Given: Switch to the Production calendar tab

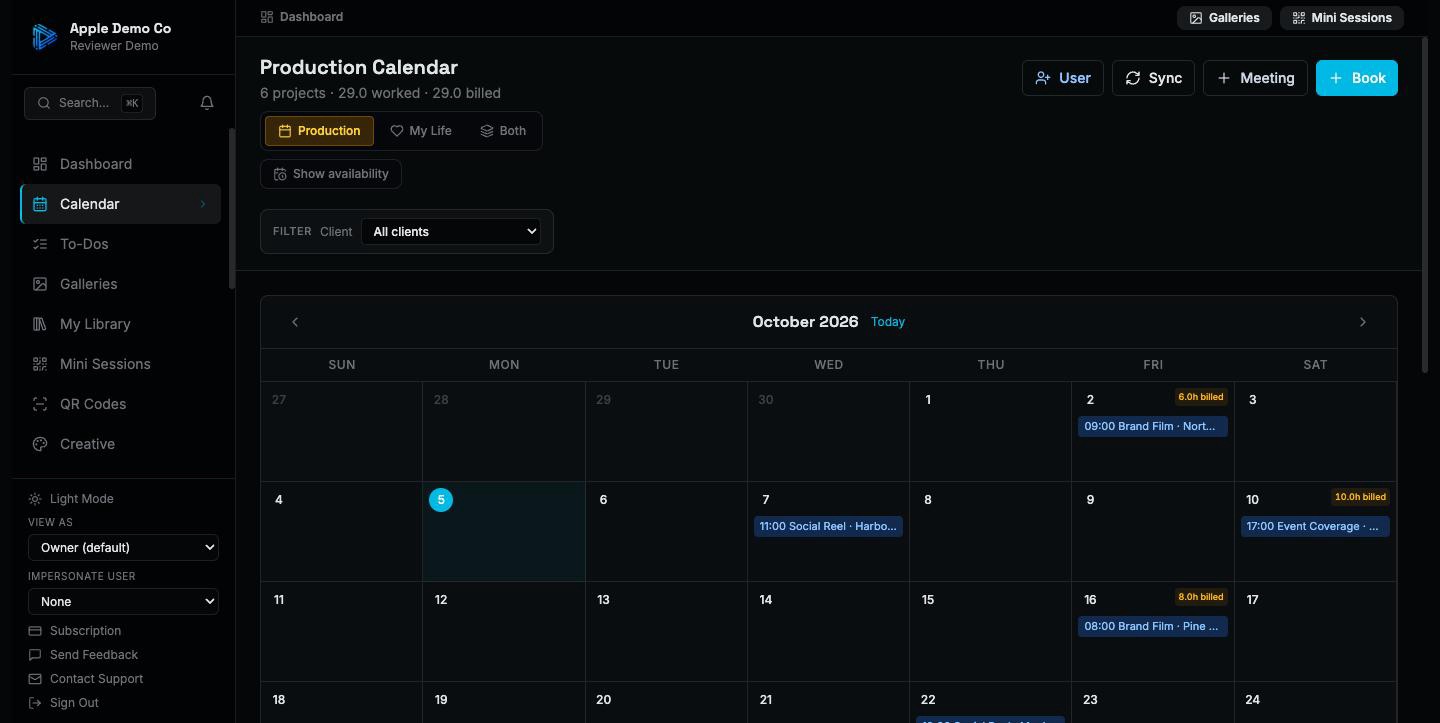Looking at the screenshot, I should 319,131.
